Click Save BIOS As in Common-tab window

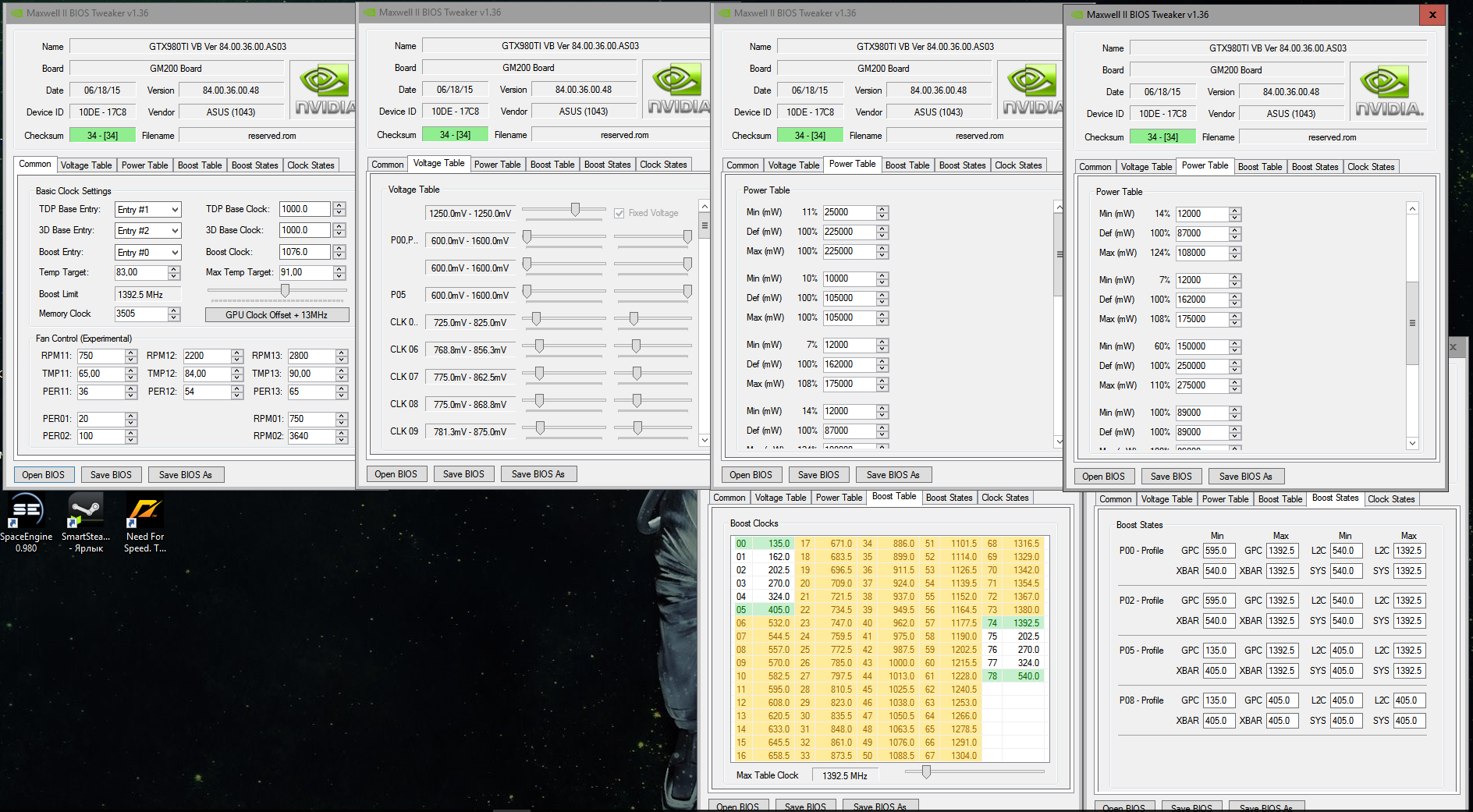186,475
